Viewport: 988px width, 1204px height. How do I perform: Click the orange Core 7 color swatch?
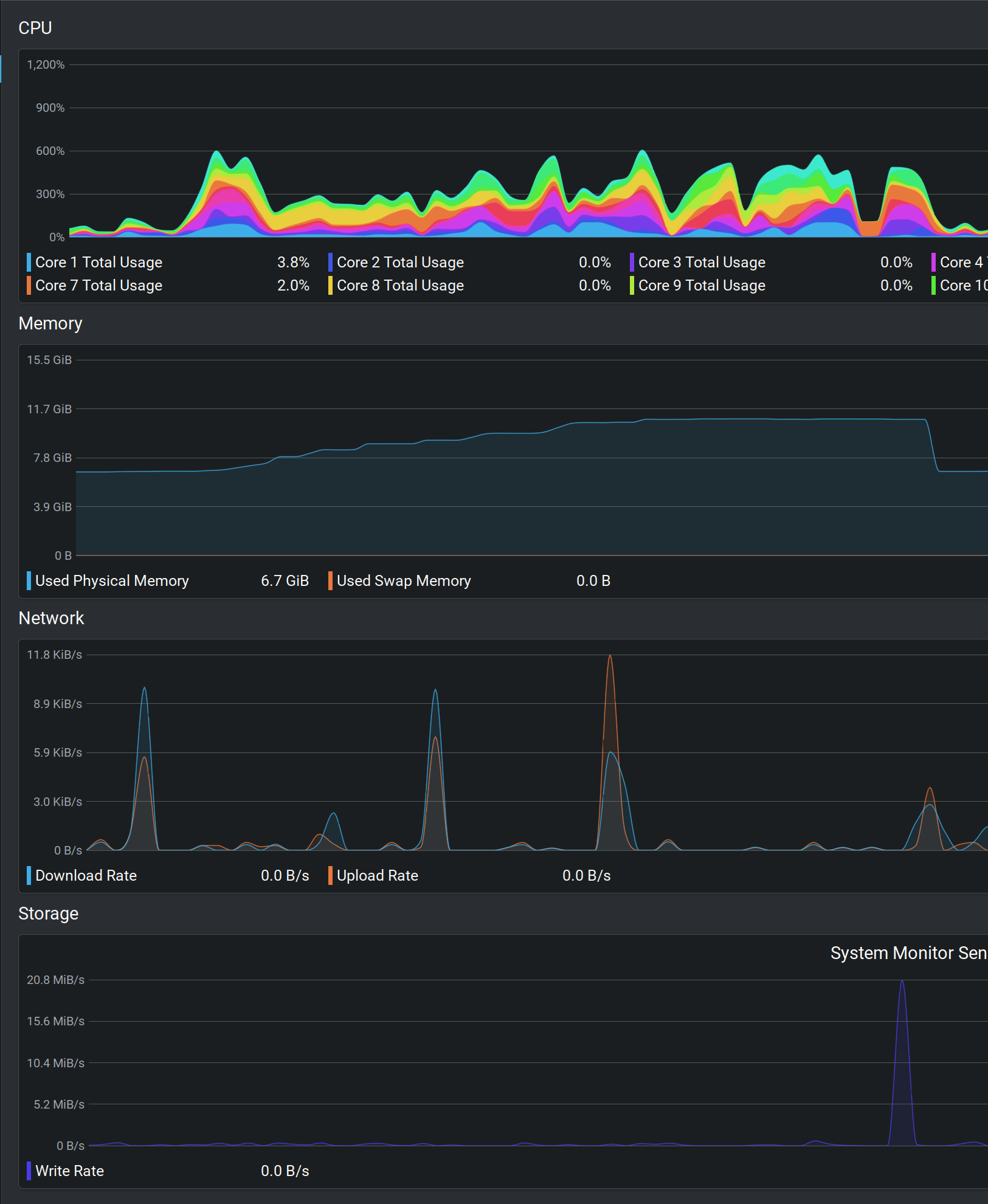29,286
